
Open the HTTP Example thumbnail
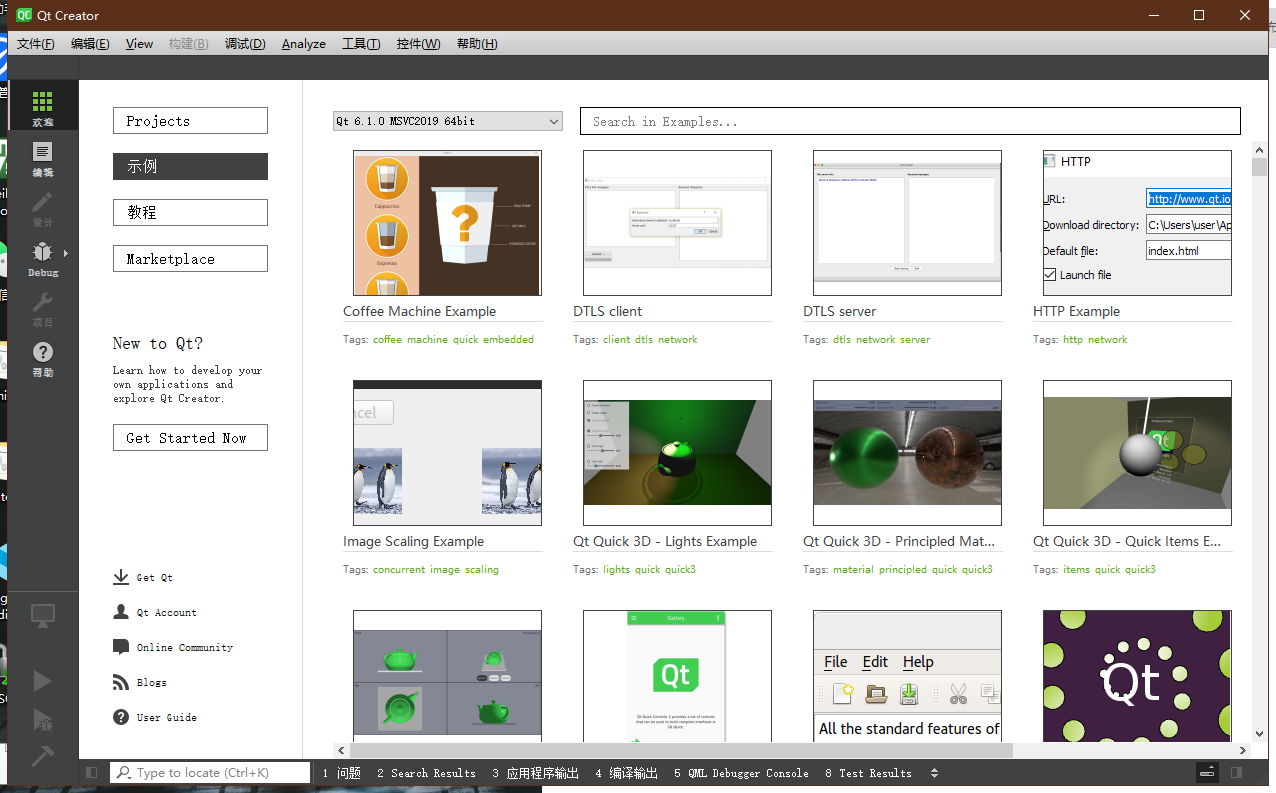1137,223
